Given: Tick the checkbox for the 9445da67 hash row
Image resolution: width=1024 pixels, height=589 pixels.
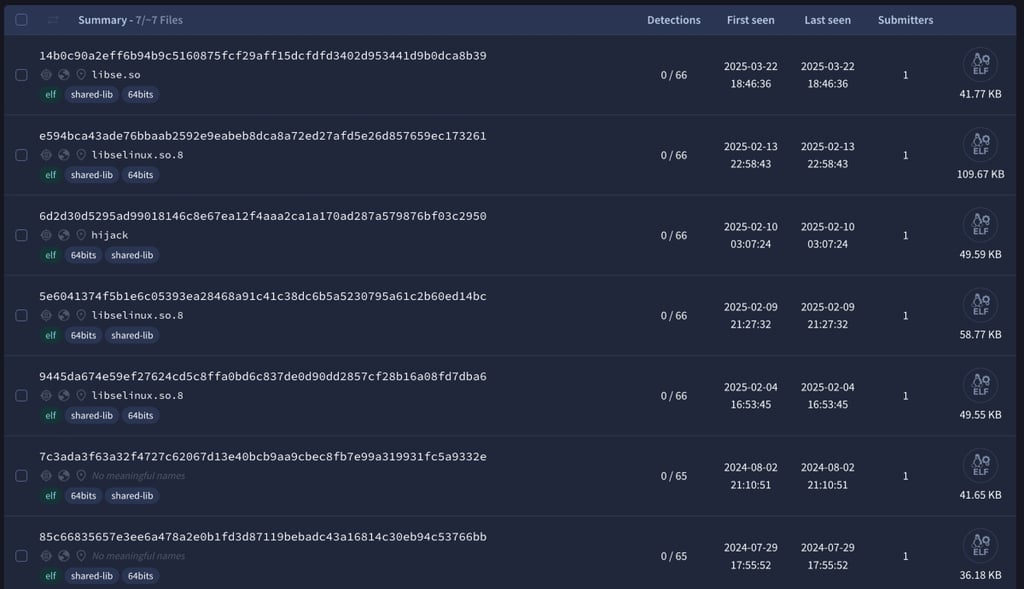Looking at the screenshot, I should coord(22,396).
